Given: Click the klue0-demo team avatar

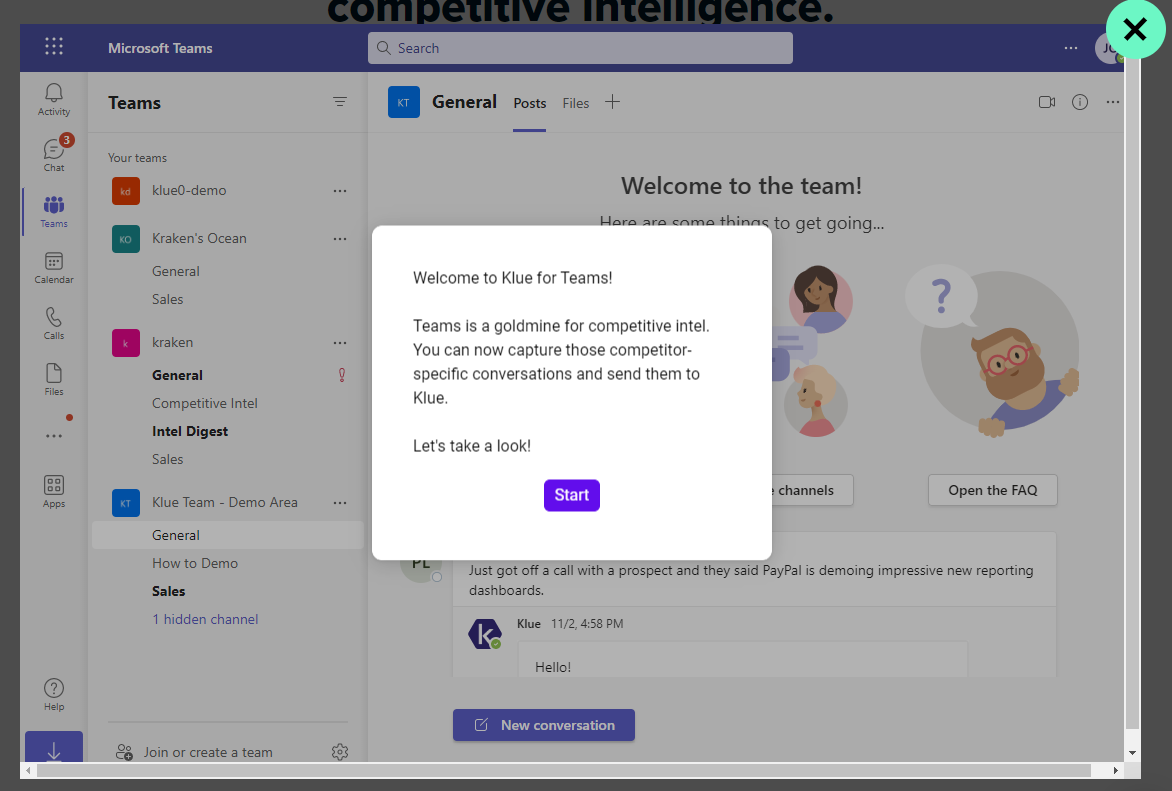Looking at the screenshot, I should pyautogui.click(x=126, y=191).
